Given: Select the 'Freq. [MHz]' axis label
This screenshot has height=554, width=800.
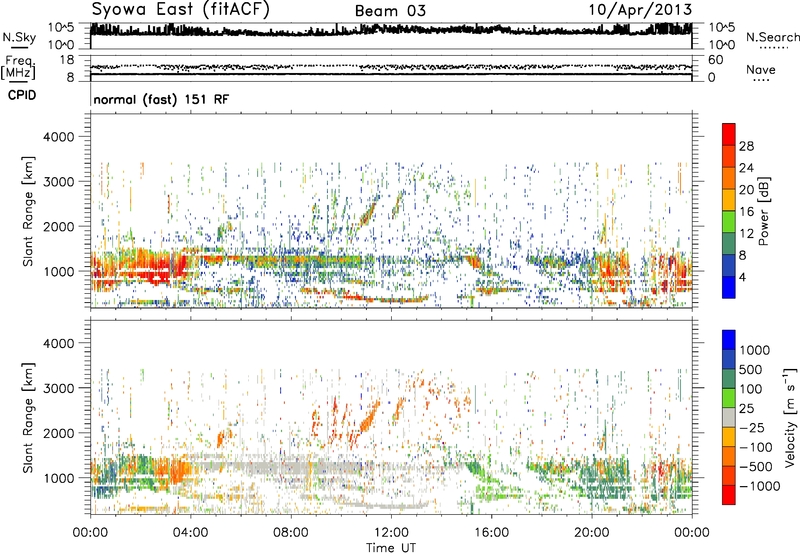Looking at the screenshot, I should click(x=19, y=68).
